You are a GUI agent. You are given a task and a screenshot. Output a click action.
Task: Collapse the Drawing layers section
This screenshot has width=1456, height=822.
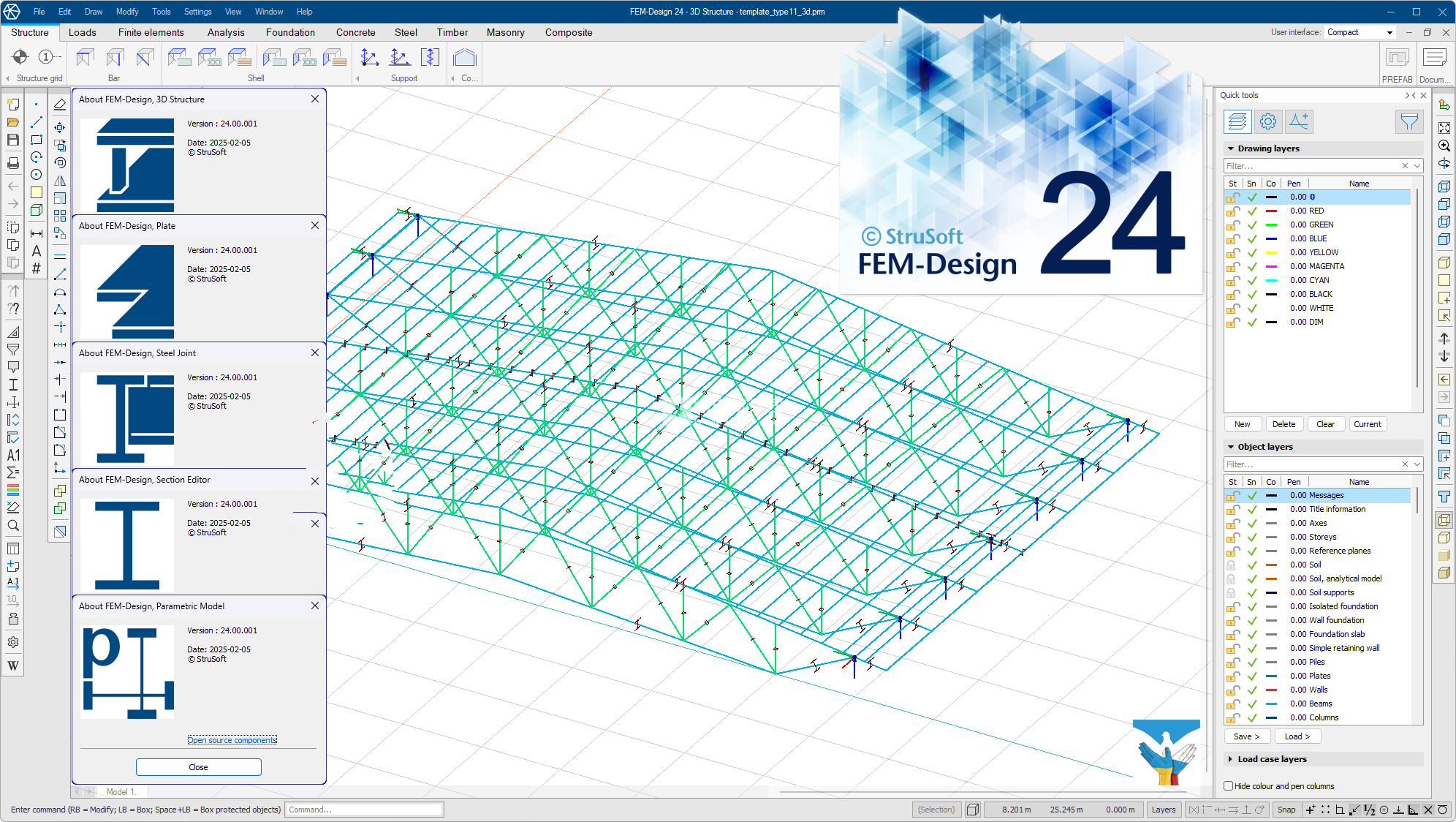coord(1231,148)
